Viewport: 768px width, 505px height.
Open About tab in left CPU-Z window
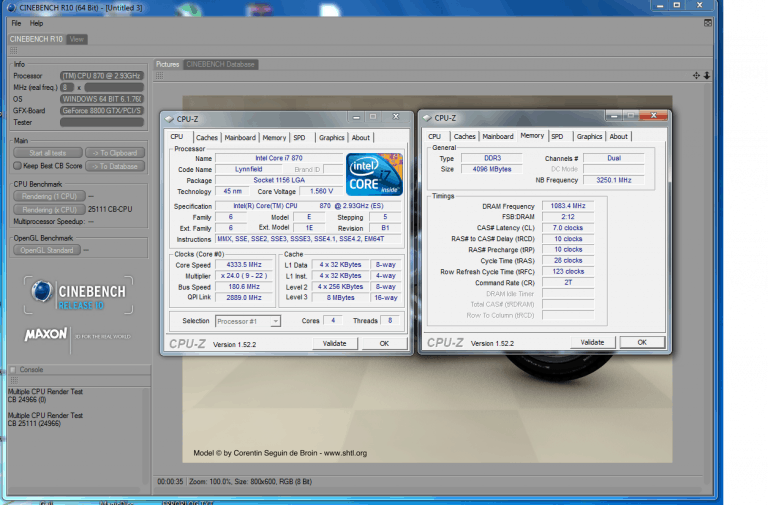(360, 138)
